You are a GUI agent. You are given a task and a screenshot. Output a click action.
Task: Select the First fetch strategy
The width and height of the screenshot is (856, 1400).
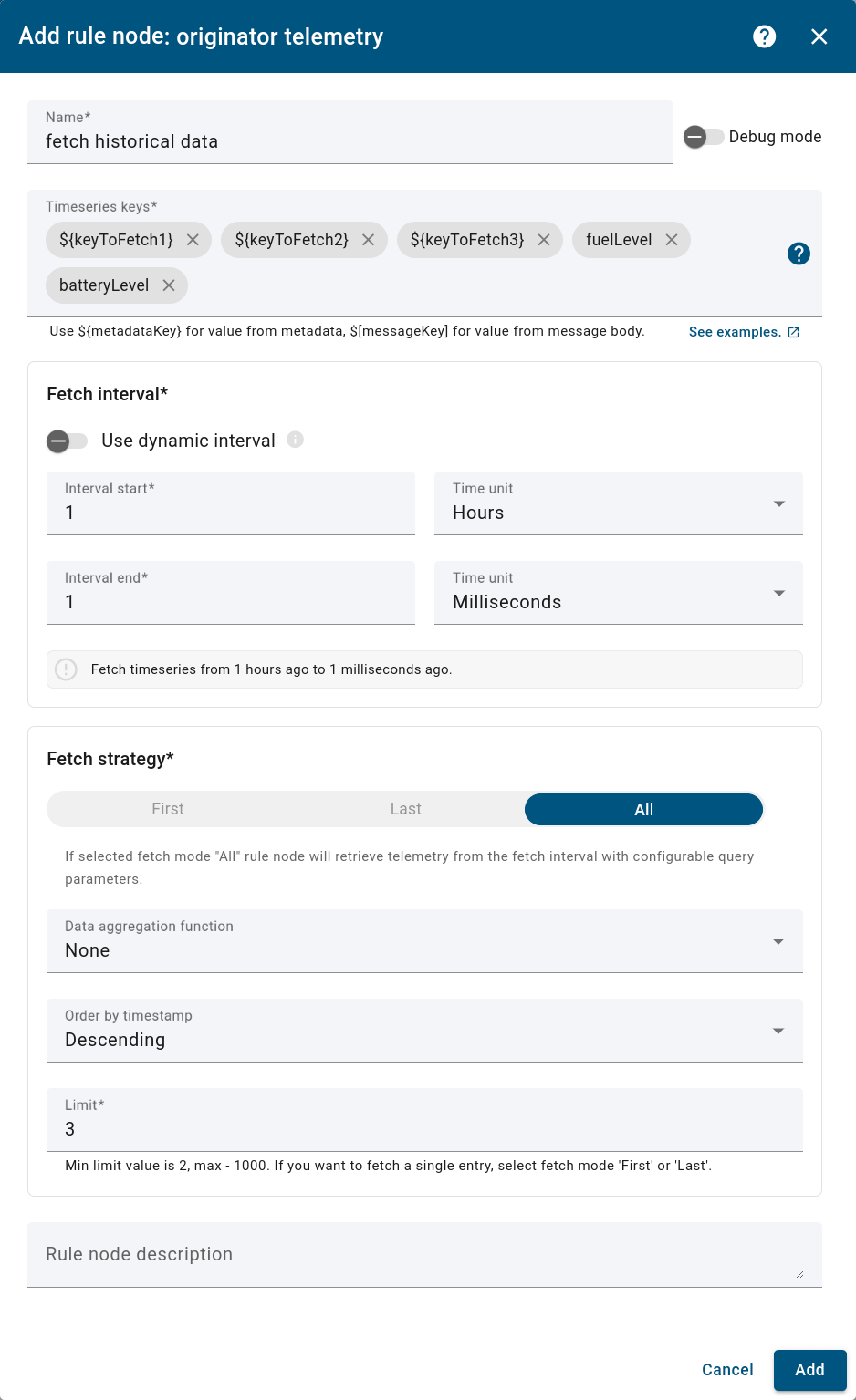[168, 809]
